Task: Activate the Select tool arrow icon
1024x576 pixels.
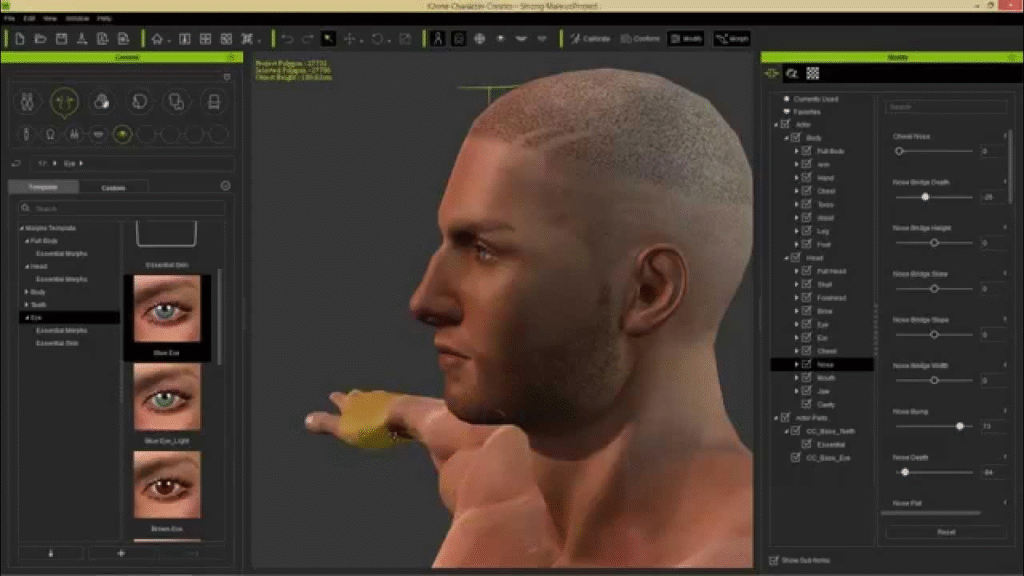Action: pos(328,39)
